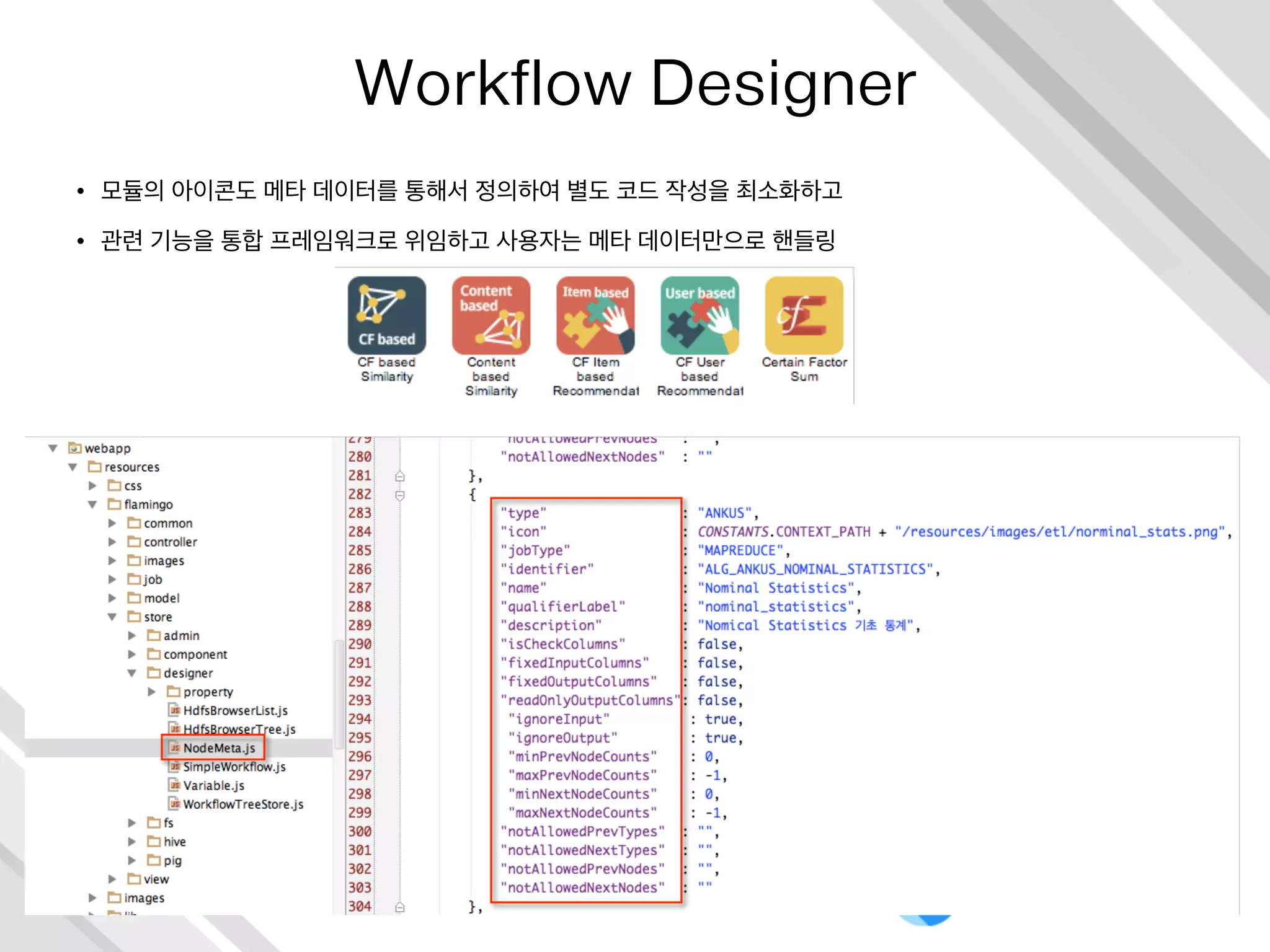Collapse the flamingo folder
Image resolution: width=1270 pixels, height=952 pixels.
92,505
